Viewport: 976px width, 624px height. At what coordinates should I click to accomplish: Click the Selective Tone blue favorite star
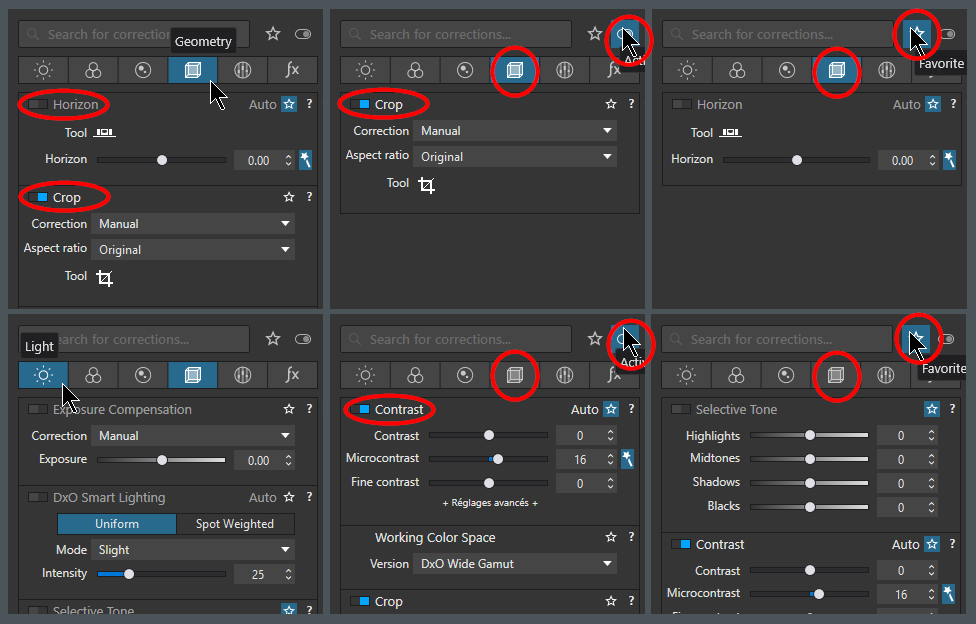tap(932, 409)
